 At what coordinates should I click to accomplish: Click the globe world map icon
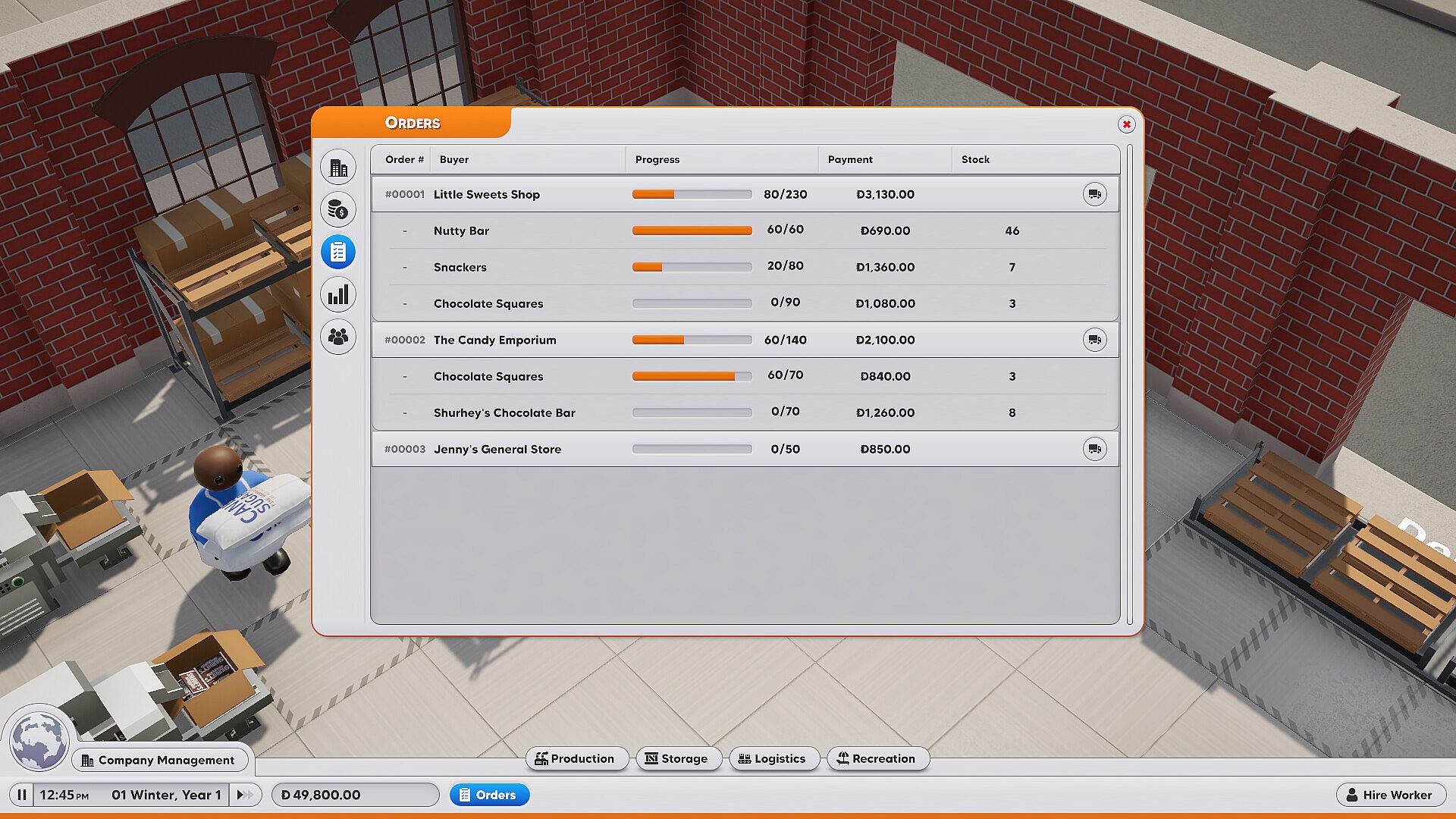pos(38,740)
